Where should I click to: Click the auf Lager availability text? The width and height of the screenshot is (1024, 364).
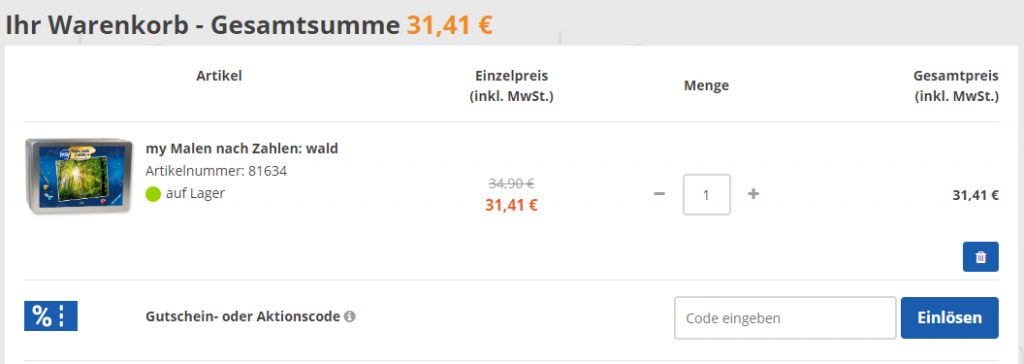pos(195,193)
